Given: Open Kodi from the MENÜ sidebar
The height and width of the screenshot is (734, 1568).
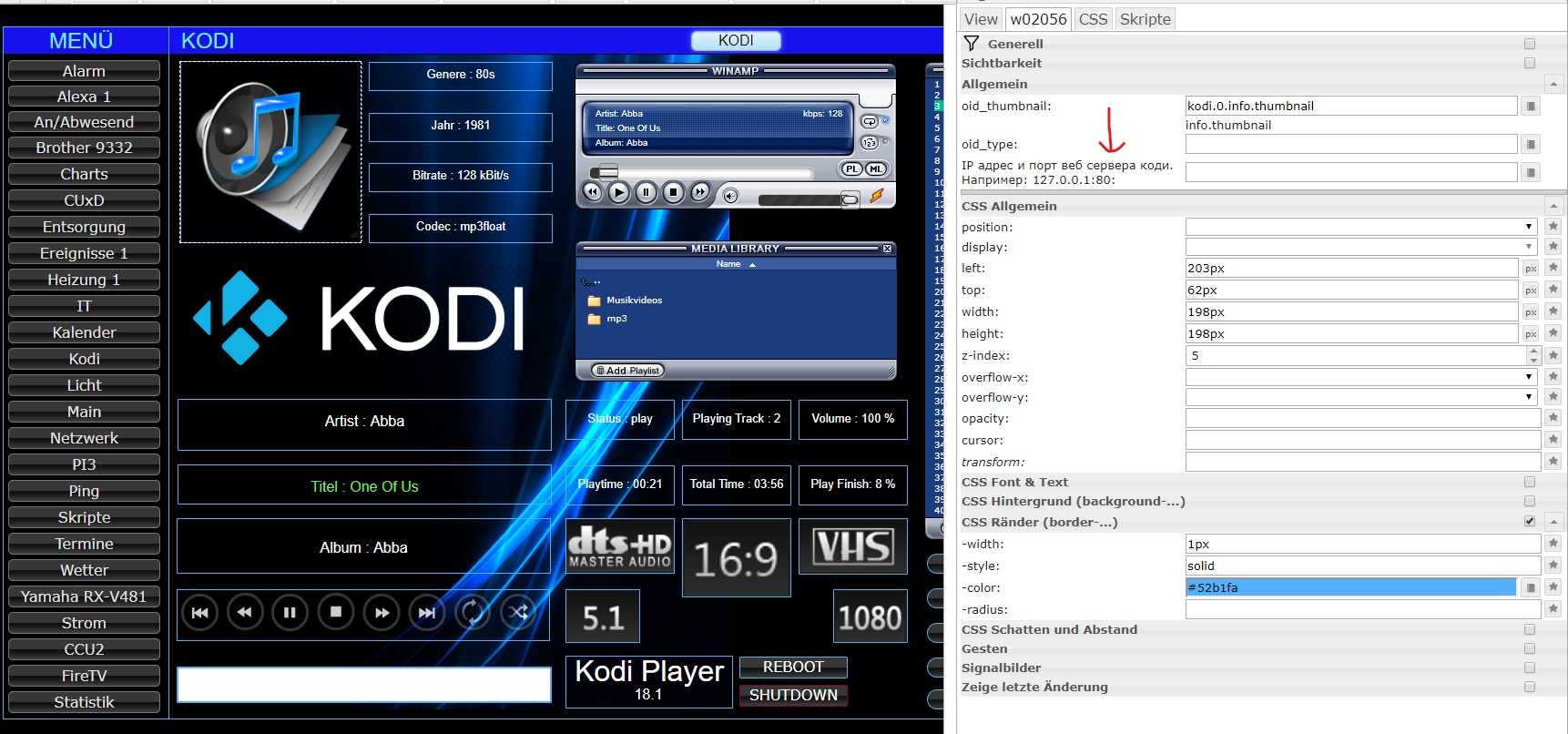Looking at the screenshot, I should point(84,359).
